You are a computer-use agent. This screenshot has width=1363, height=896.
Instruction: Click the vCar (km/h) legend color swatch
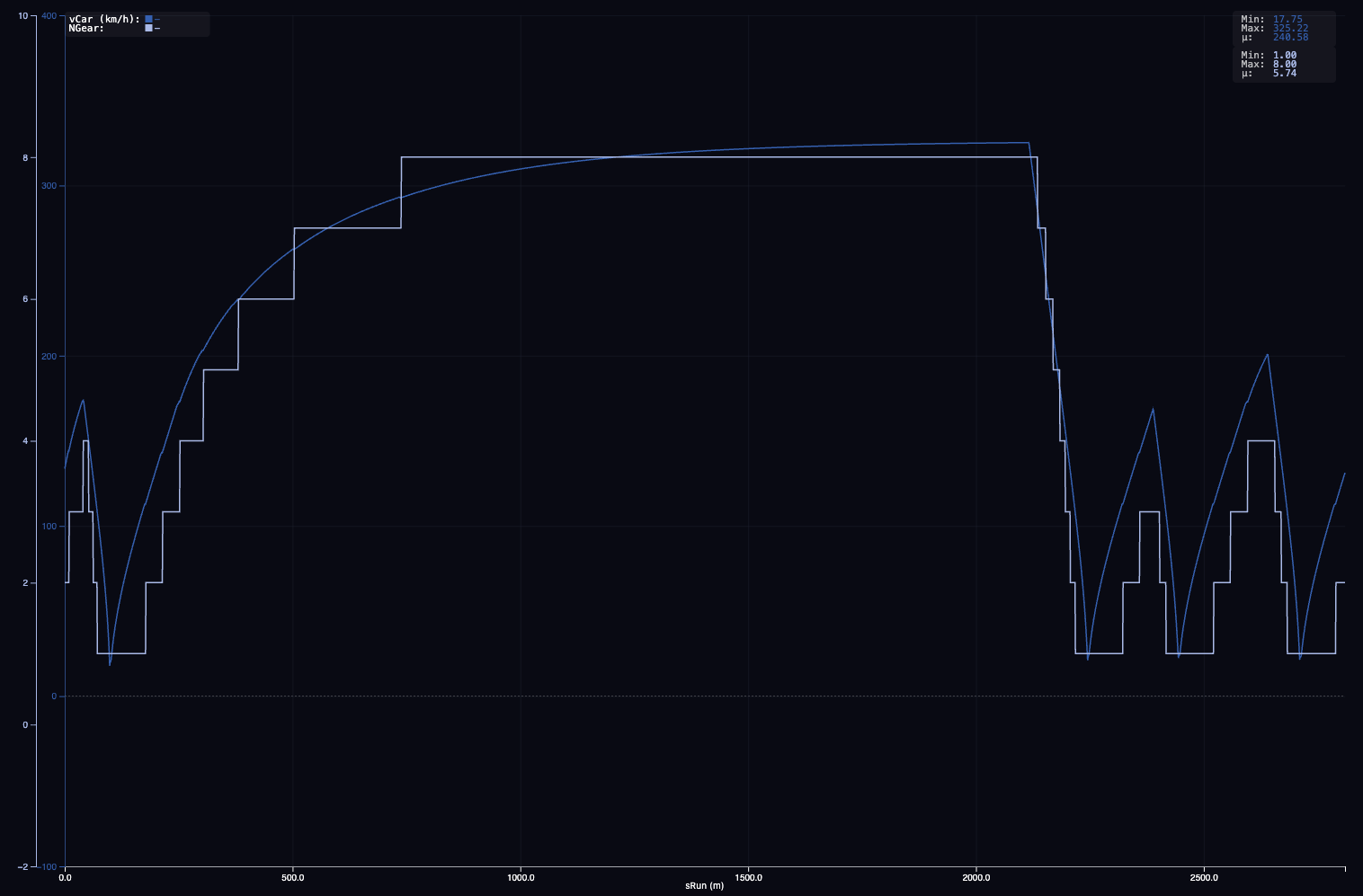tap(148, 19)
